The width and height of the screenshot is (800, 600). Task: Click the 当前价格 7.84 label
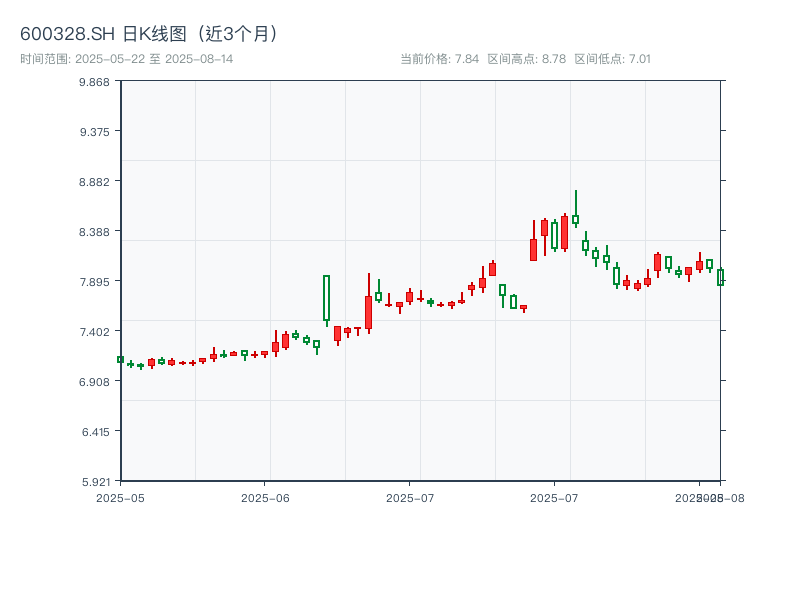click(x=439, y=59)
